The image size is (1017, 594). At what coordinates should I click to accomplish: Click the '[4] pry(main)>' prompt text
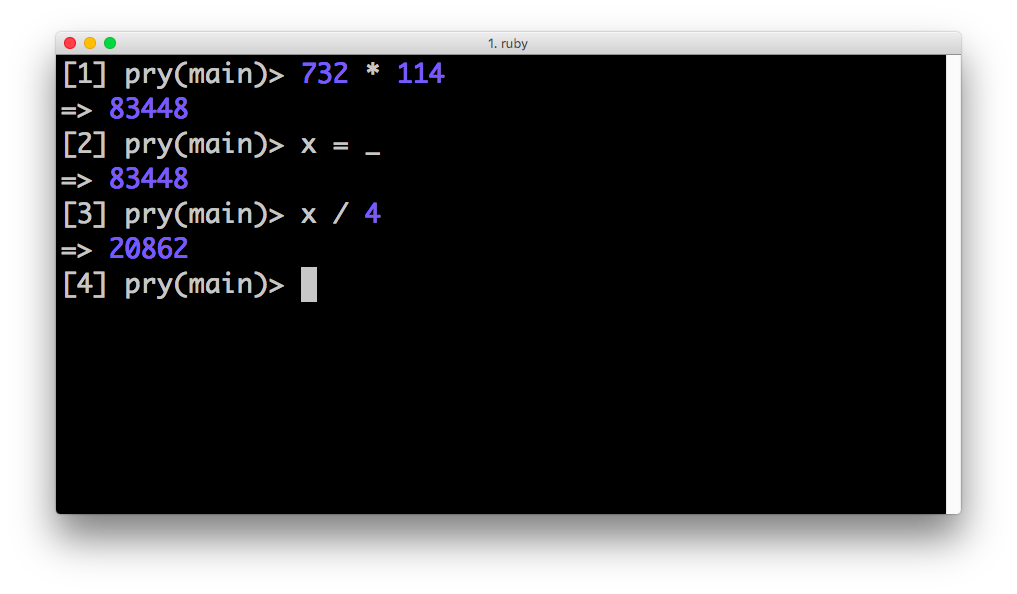point(173,284)
